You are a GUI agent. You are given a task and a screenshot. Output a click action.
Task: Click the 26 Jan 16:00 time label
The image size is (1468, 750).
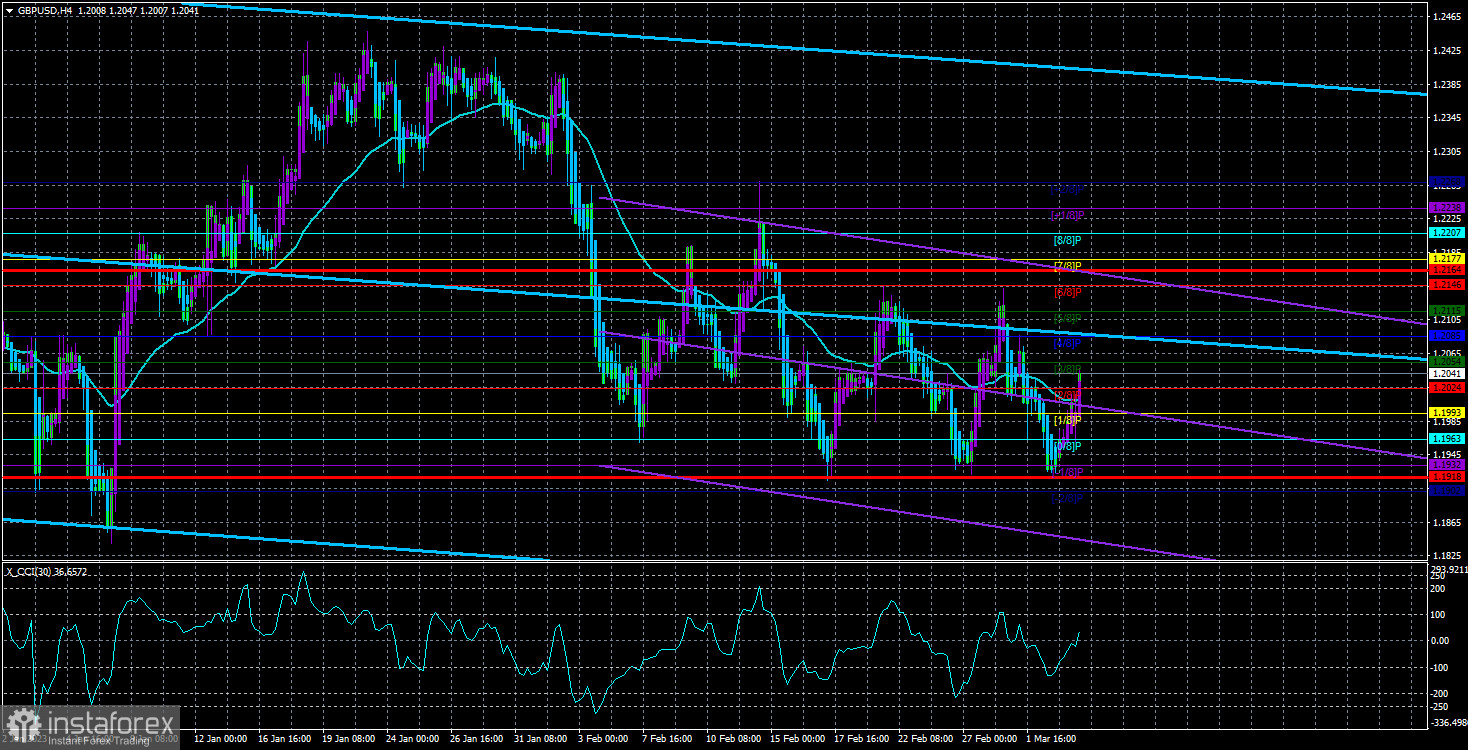tap(478, 739)
